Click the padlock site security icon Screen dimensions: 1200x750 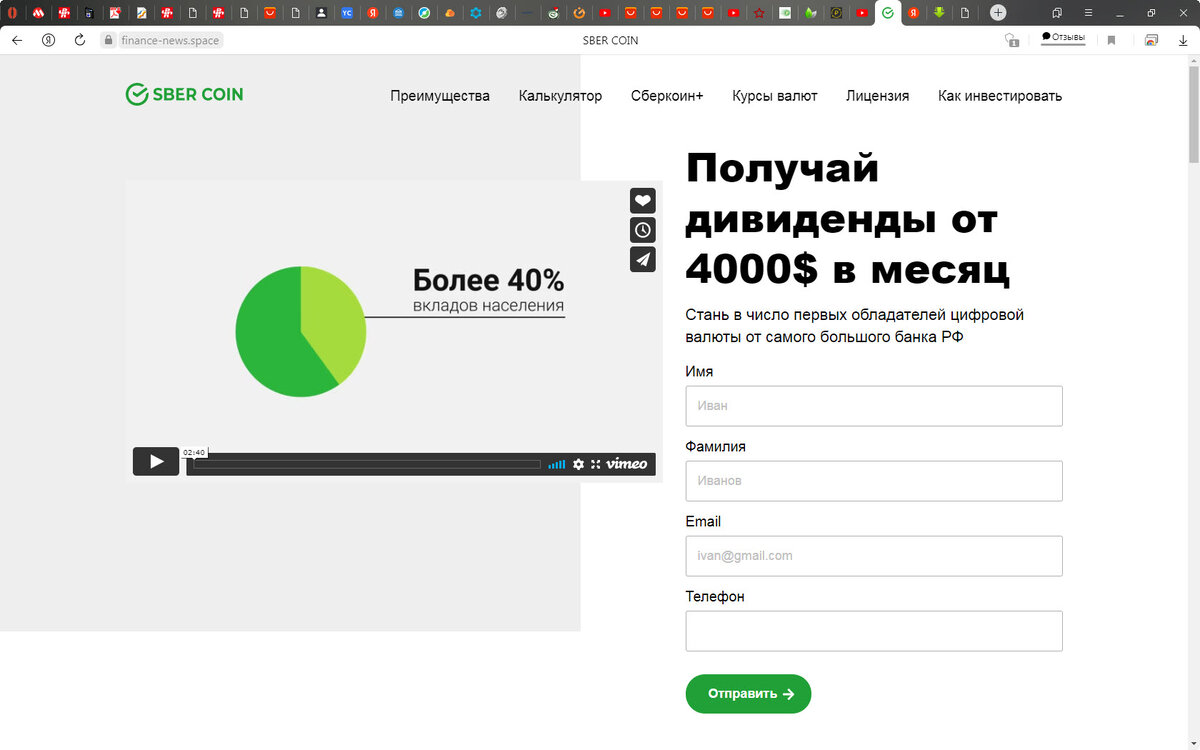(109, 40)
